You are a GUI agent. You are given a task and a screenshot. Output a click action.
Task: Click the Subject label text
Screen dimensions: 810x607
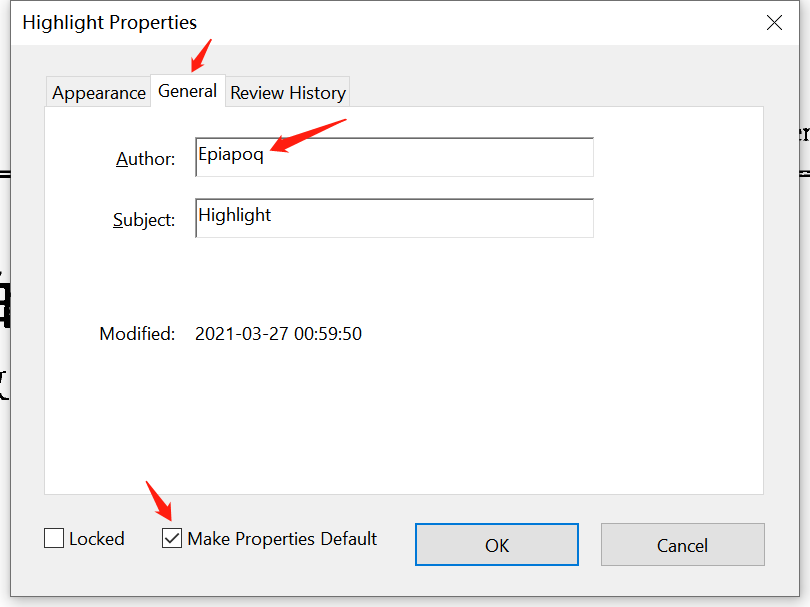(x=144, y=220)
